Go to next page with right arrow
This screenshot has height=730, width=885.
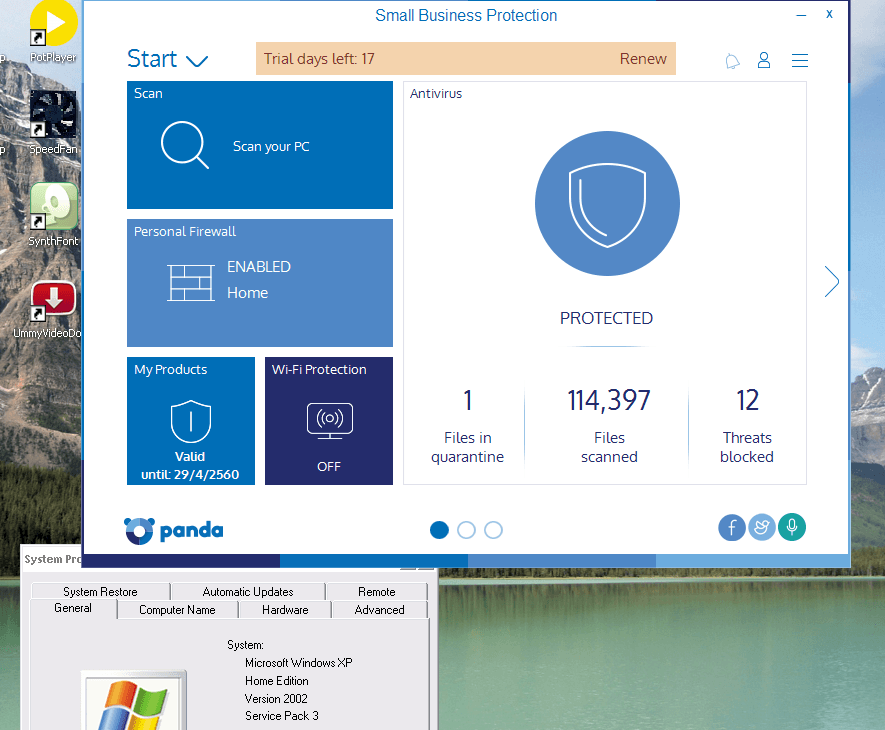click(x=831, y=281)
